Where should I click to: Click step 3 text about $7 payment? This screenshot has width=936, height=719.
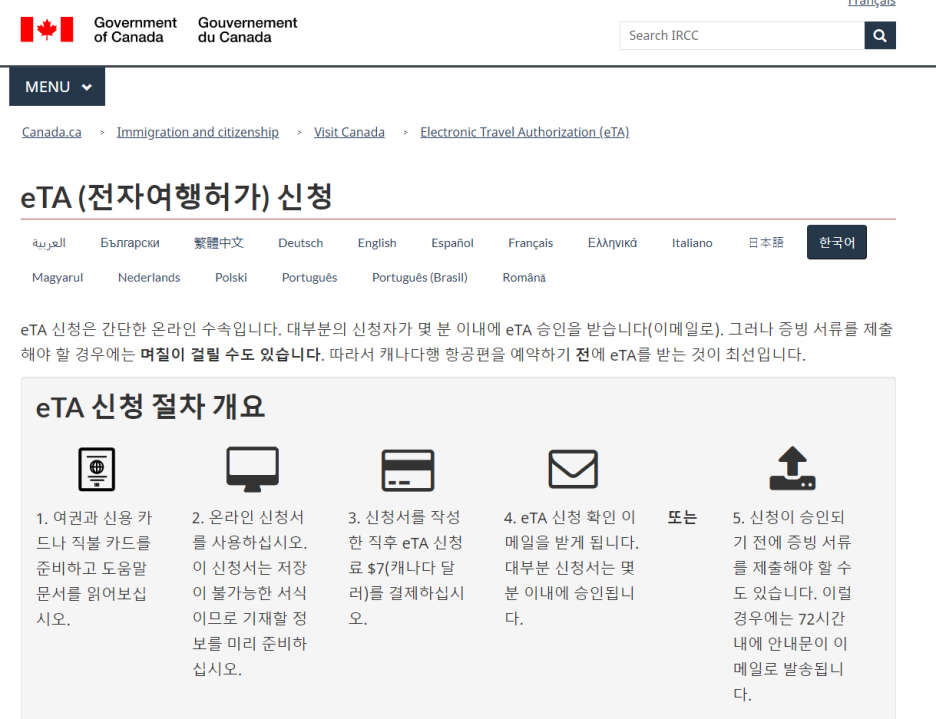coord(406,567)
